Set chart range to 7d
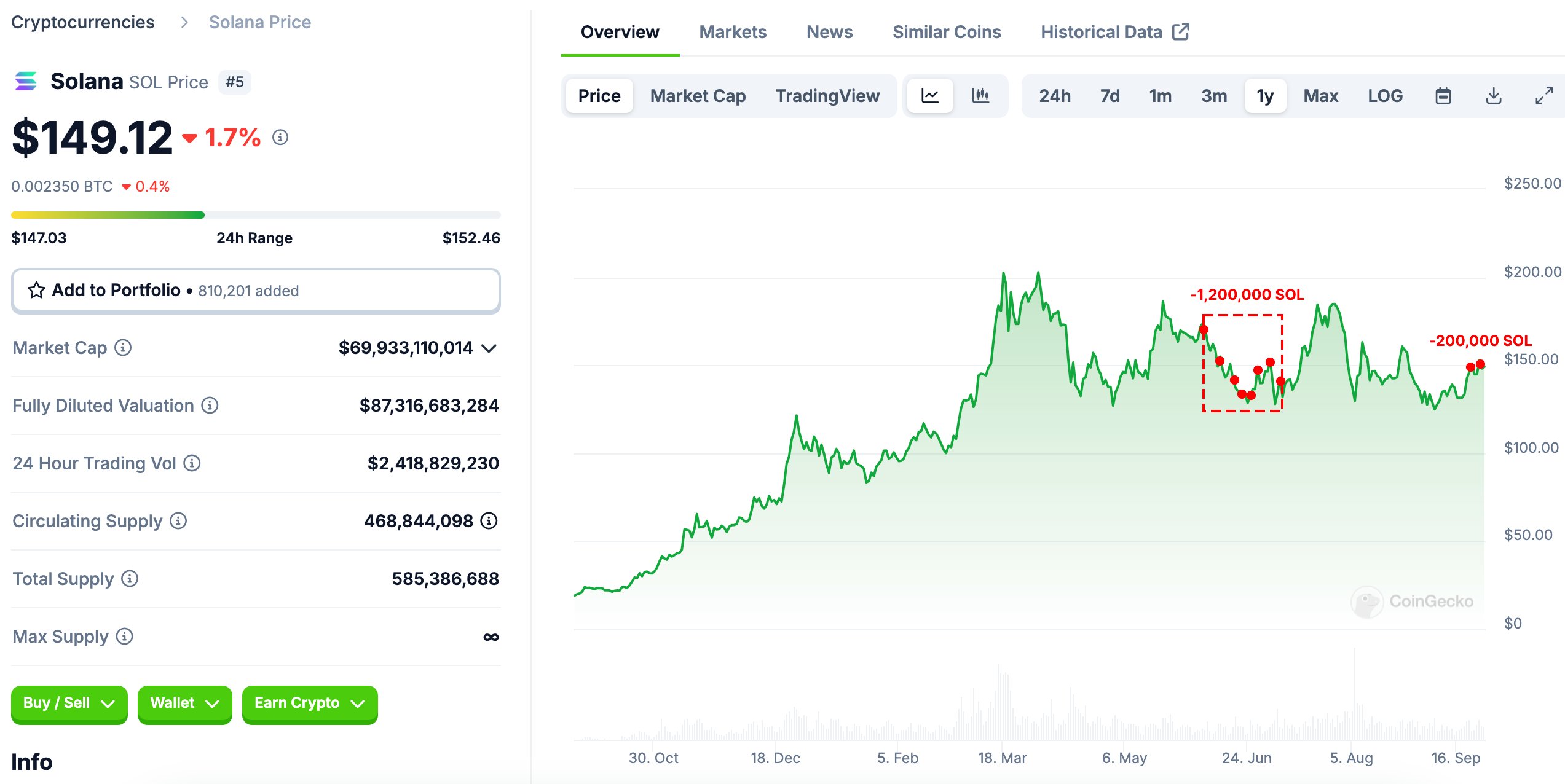 point(1110,96)
